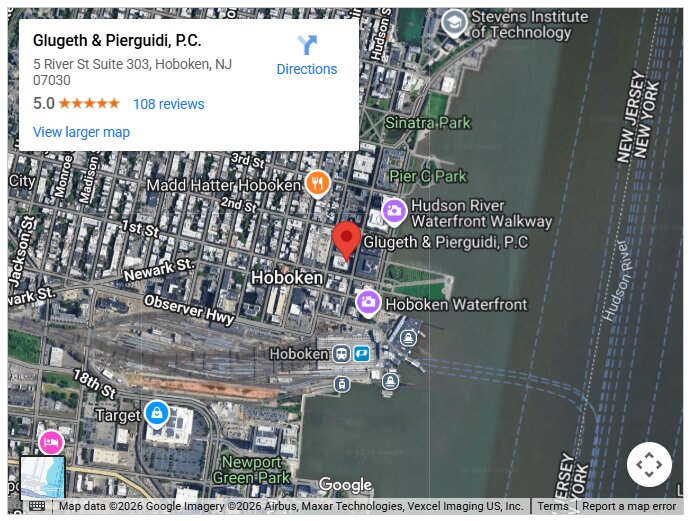Image resolution: width=693 pixels, height=521 pixels.
Task: Click the Directions text link
Action: tap(307, 69)
